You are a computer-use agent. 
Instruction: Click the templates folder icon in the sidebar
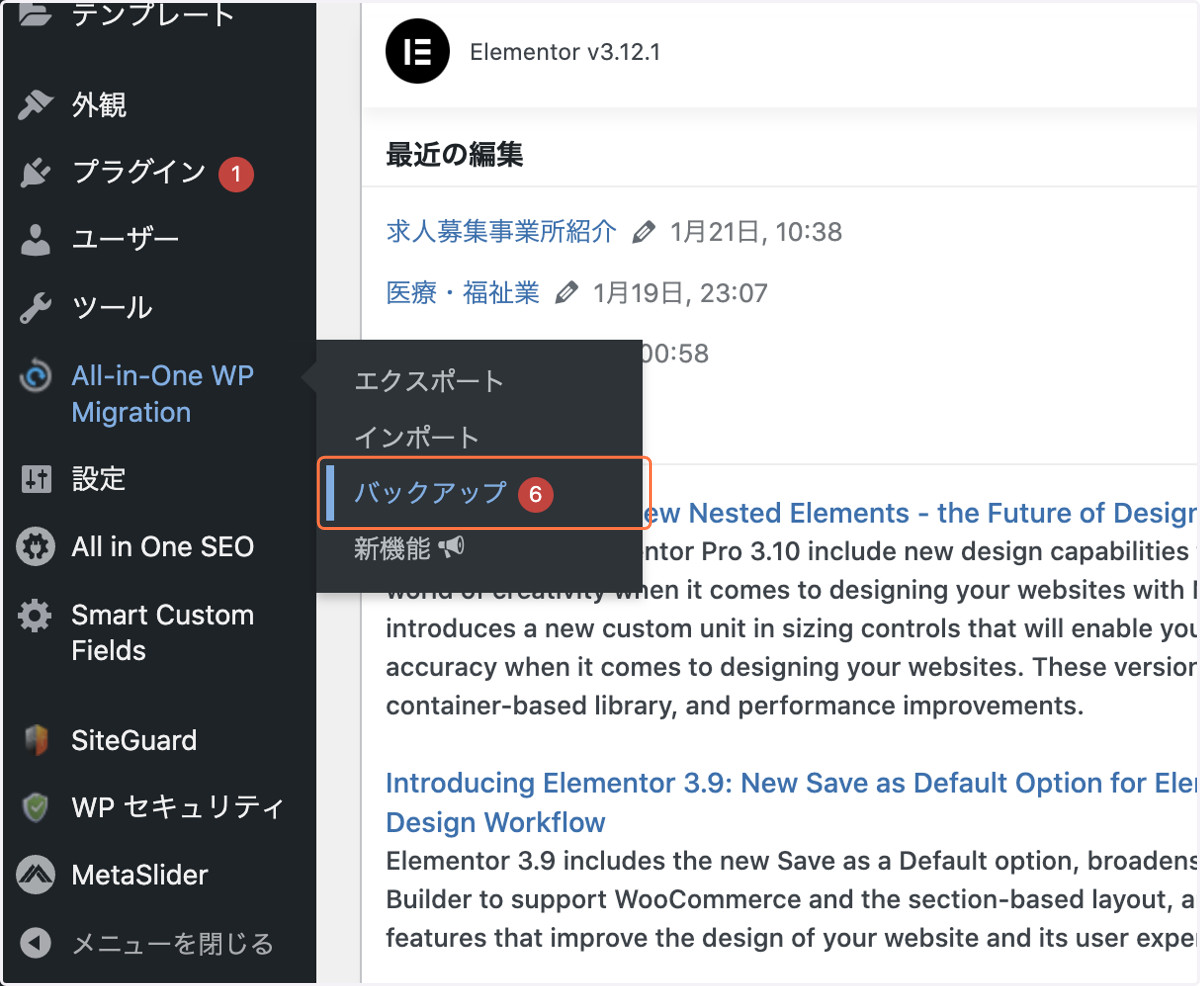coord(35,14)
